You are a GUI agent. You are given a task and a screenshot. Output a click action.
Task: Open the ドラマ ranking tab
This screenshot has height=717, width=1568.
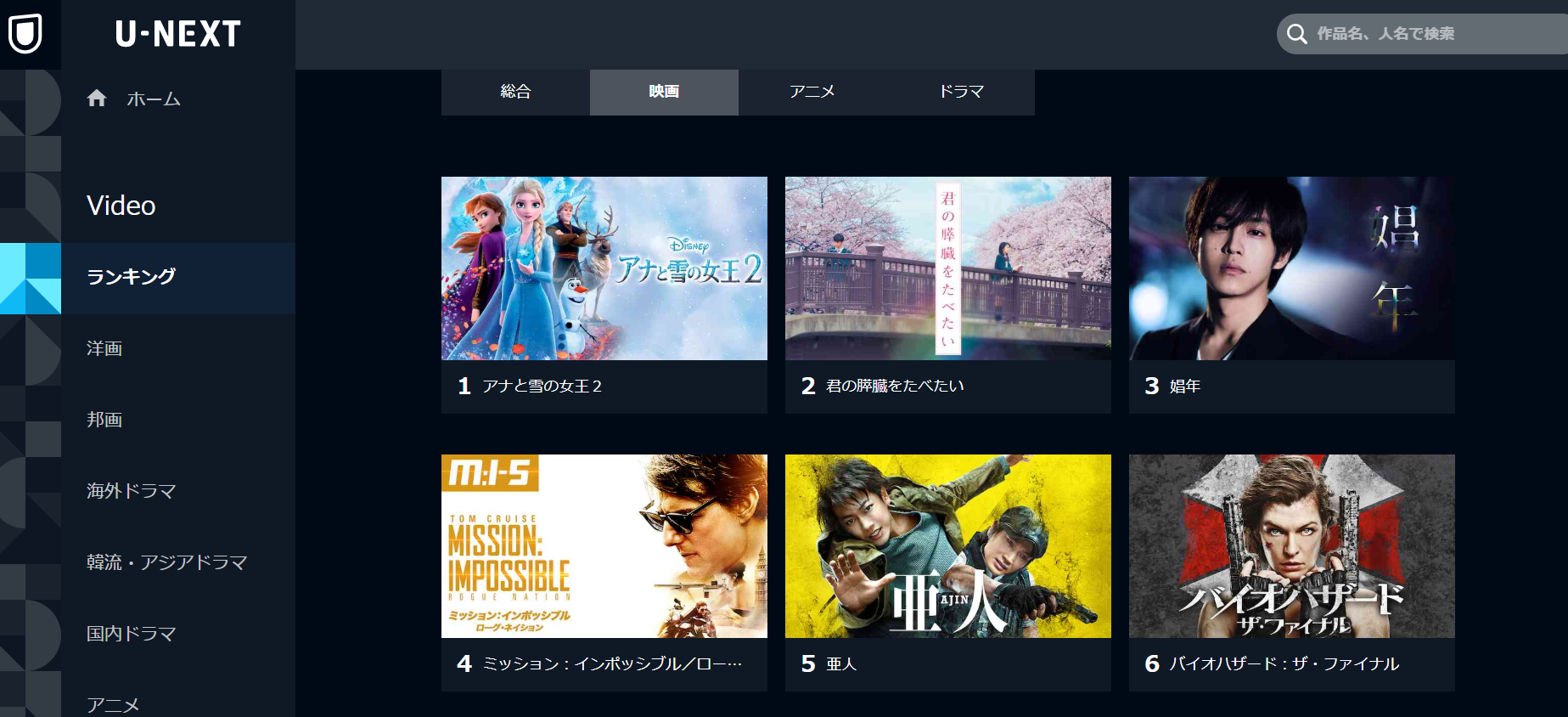[x=961, y=92]
